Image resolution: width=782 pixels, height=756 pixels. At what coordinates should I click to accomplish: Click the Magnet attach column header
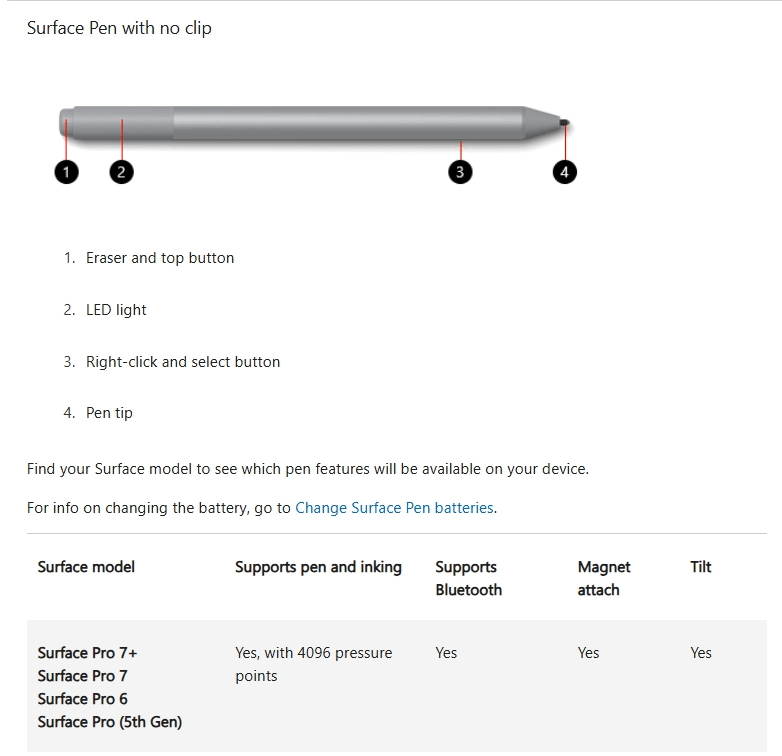tap(604, 578)
